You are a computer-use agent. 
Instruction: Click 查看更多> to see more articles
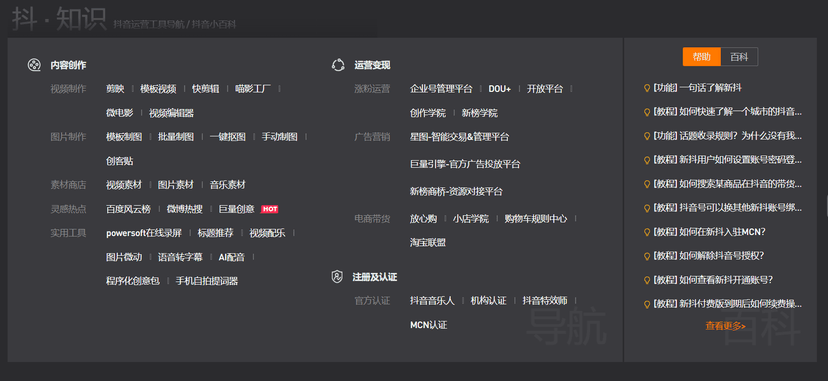click(725, 326)
